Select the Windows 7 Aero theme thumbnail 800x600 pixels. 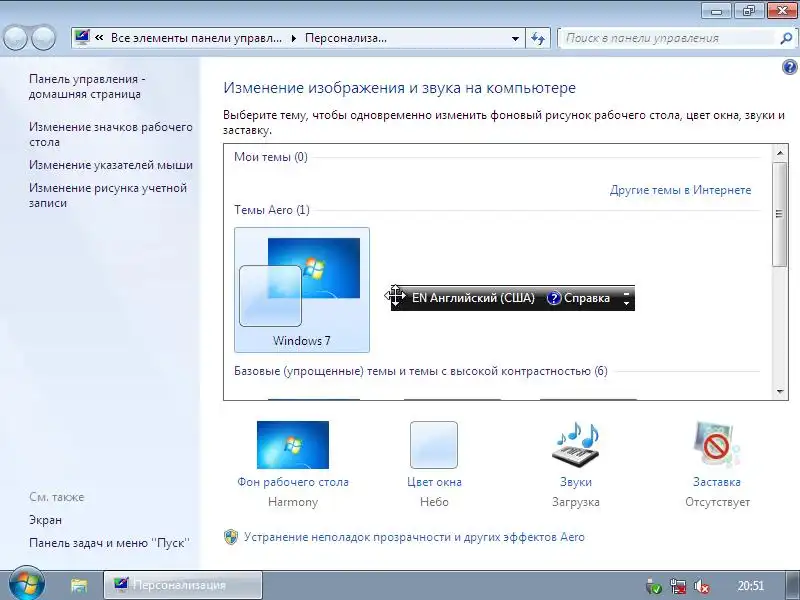coord(302,290)
